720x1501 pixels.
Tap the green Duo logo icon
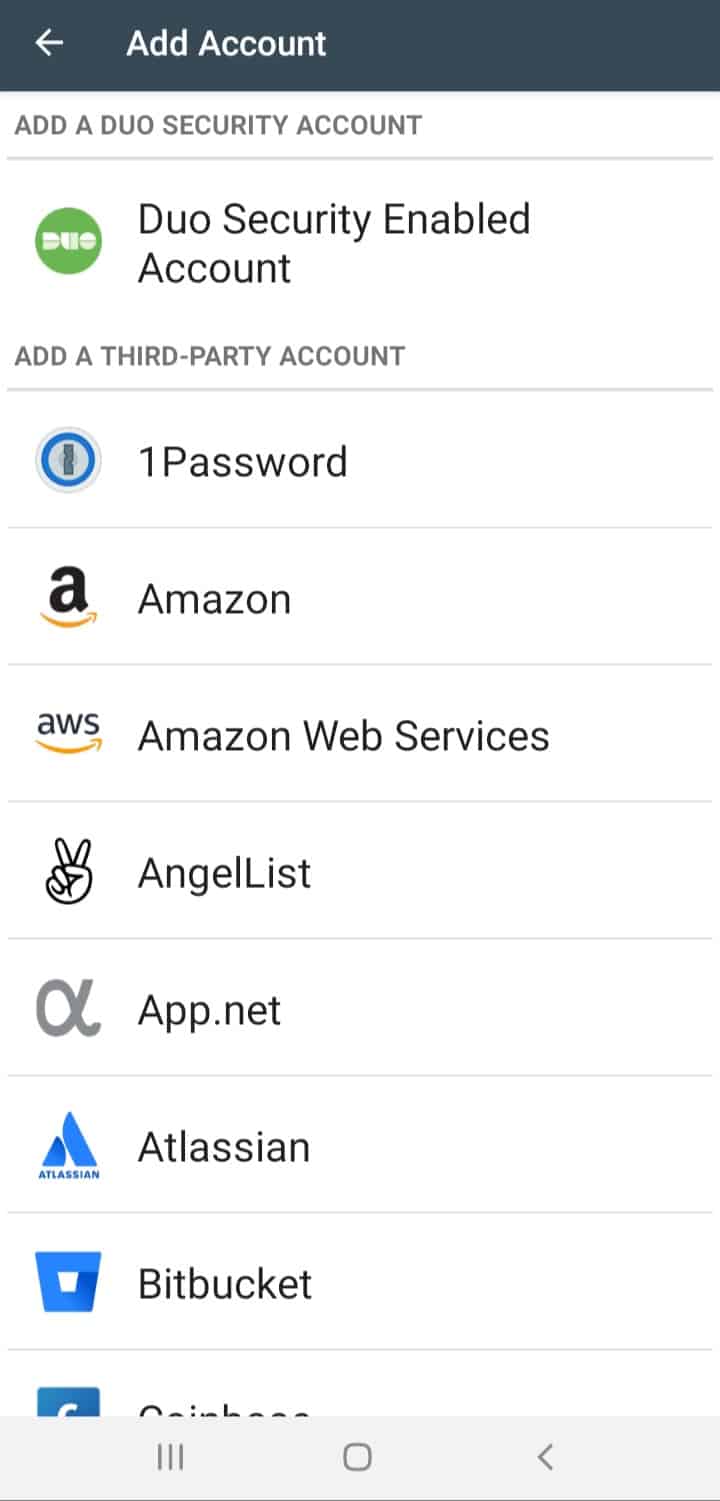point(68,241)
